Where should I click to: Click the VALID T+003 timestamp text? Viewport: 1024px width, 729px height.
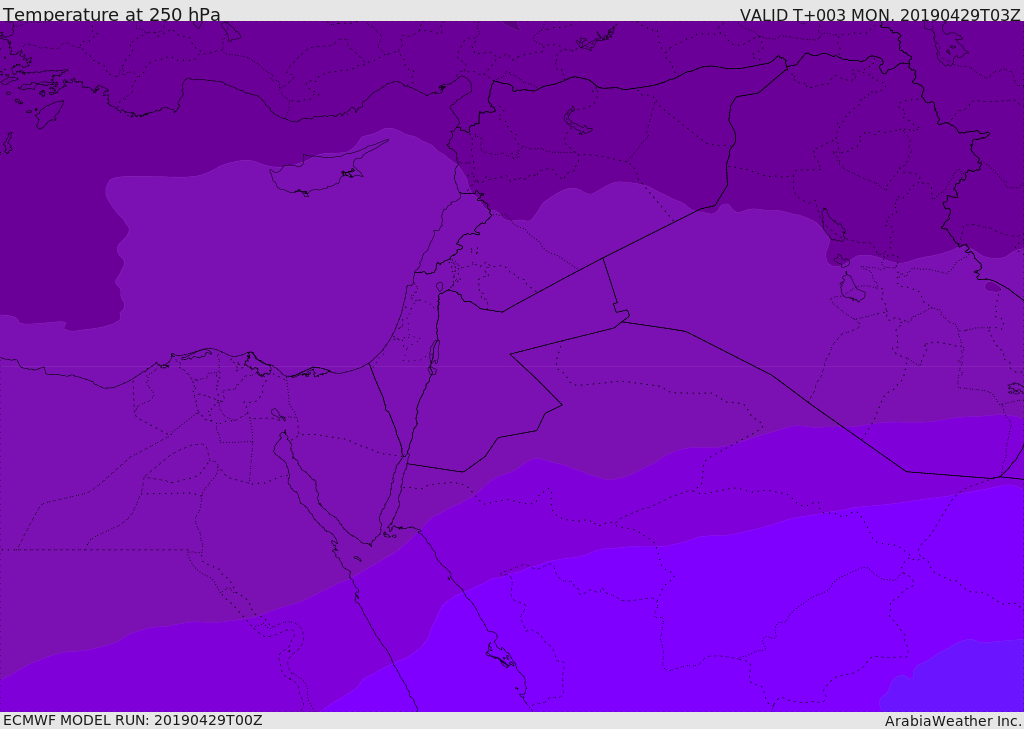880,15
